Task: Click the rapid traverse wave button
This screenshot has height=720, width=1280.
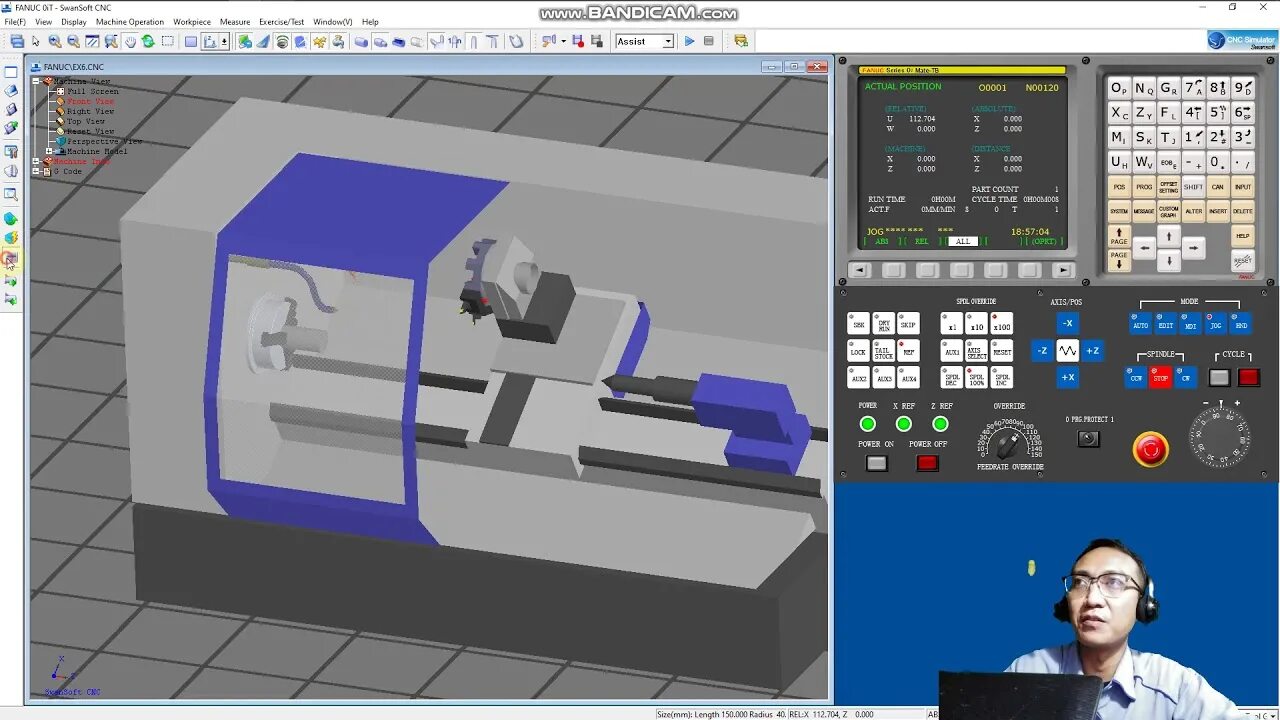Action: tap(1068, 351)
